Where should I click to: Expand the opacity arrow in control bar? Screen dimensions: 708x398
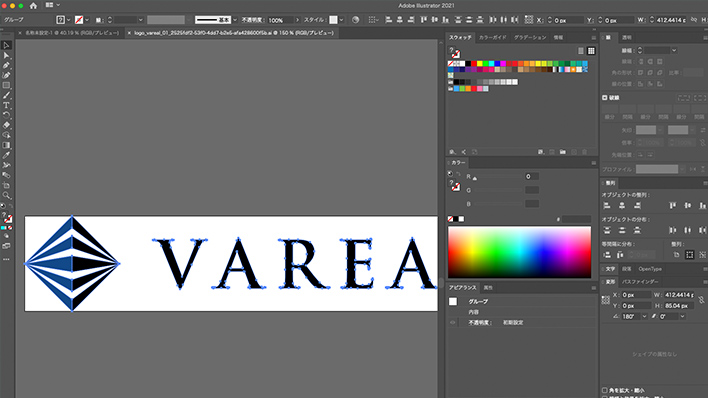click(297, 20)
